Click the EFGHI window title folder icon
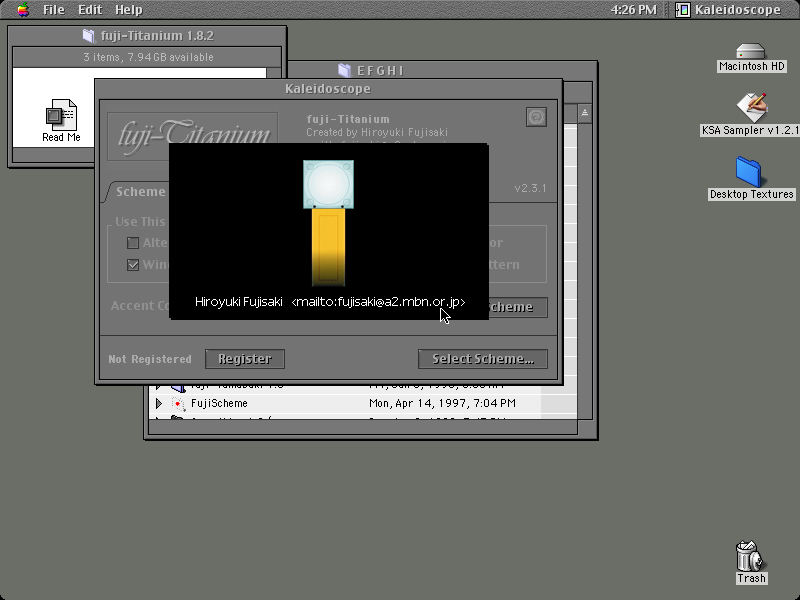This screenshot has width=800, height=600. click(x=344, y=70)
